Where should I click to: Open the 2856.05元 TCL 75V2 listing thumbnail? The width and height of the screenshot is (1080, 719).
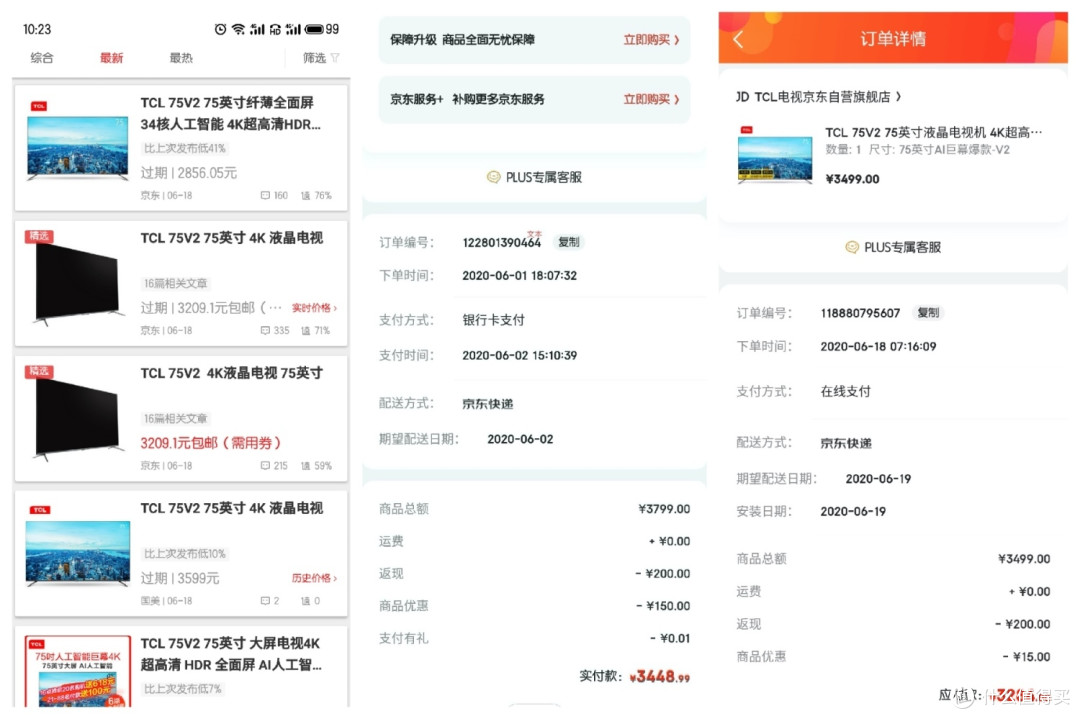pyautogui.click(x=77, y=145)
